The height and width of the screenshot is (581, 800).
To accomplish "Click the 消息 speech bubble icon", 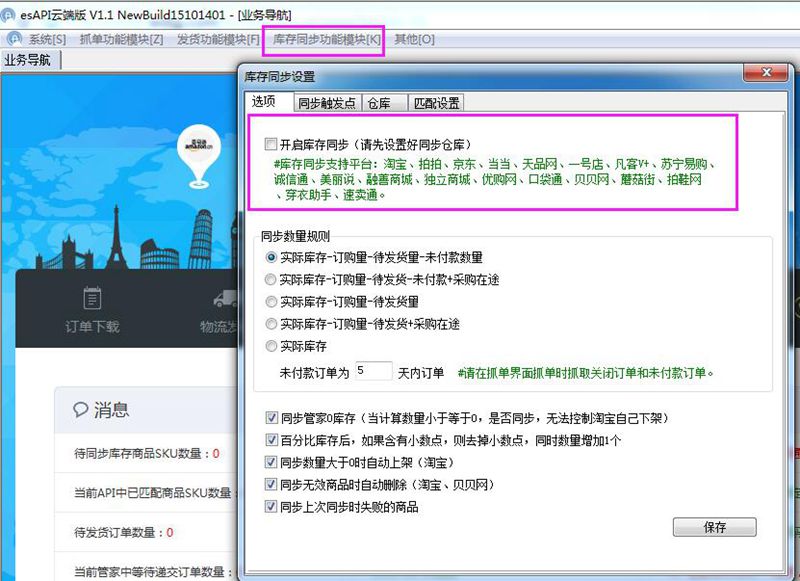I will point(81,409).
